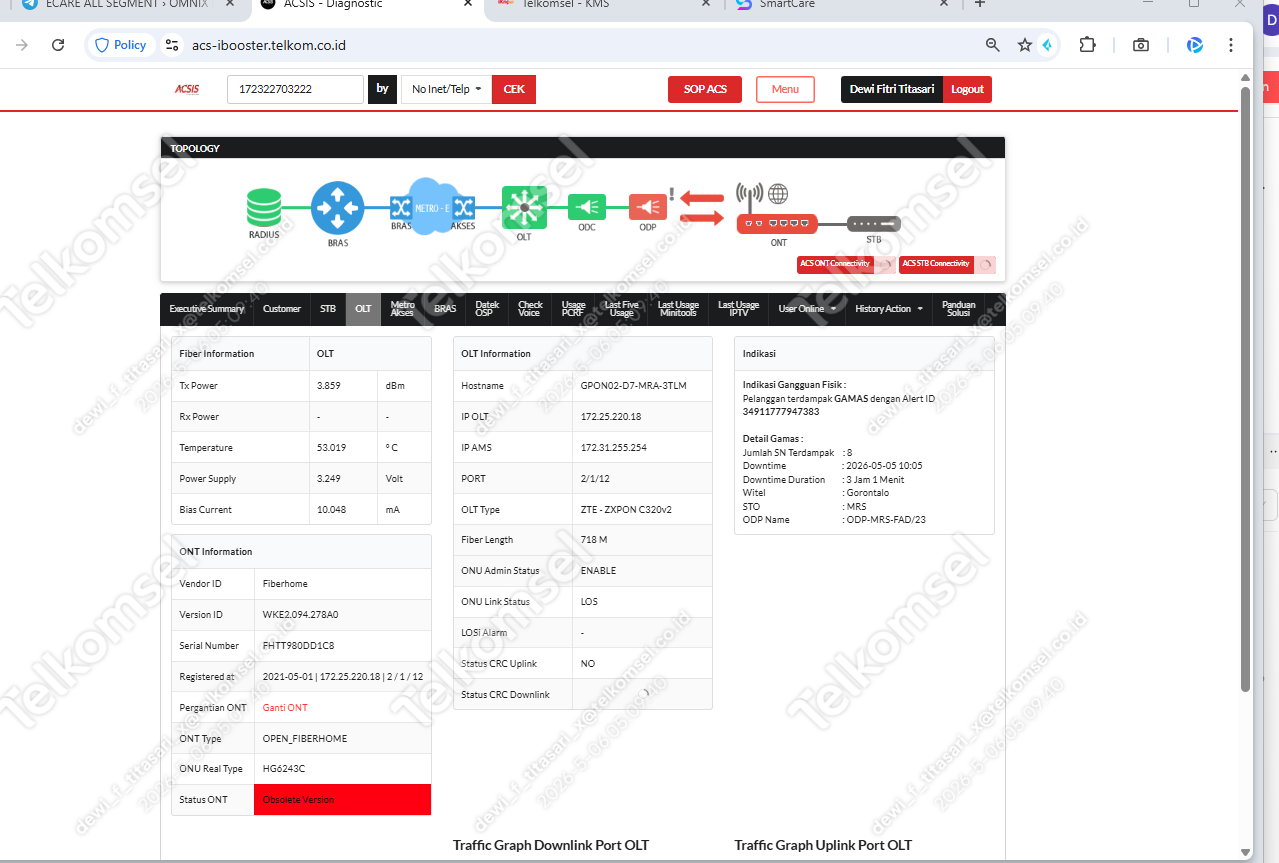Click the browser address bar URL
Screen dimensions: 1279x863
[269, 45]
